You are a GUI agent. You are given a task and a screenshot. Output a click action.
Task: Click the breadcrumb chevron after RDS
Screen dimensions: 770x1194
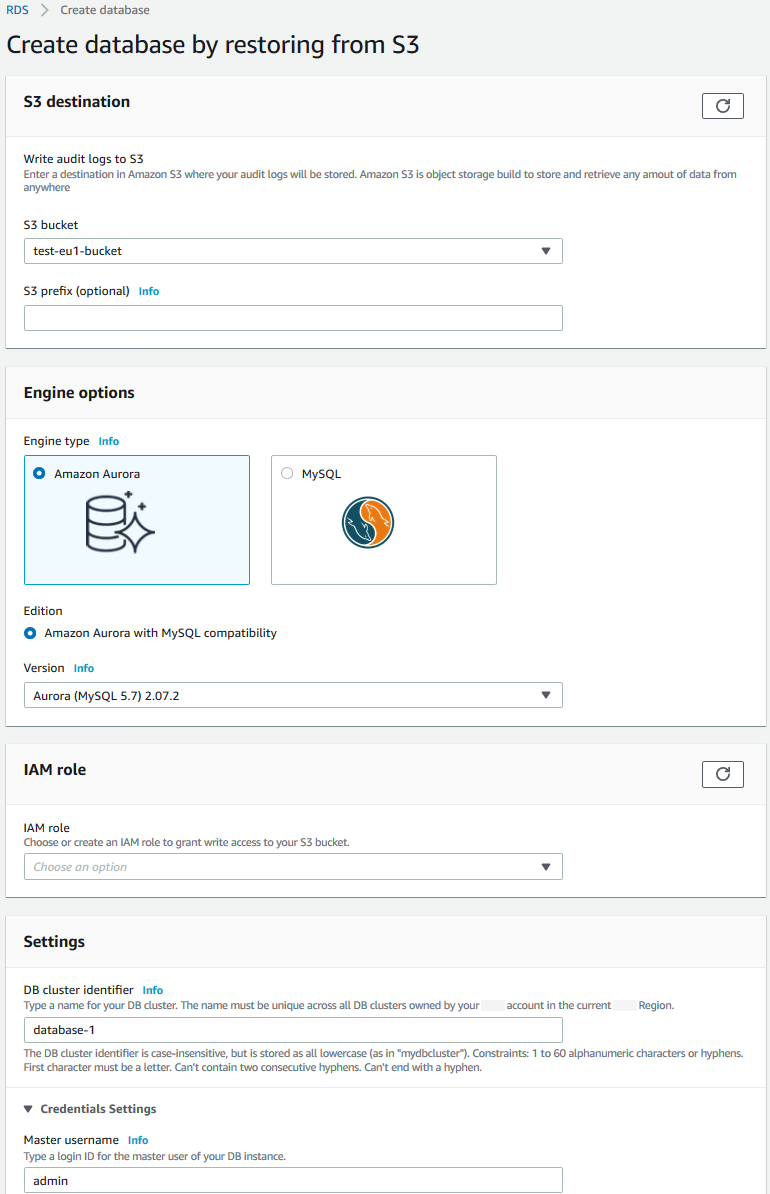click(45, 10)
